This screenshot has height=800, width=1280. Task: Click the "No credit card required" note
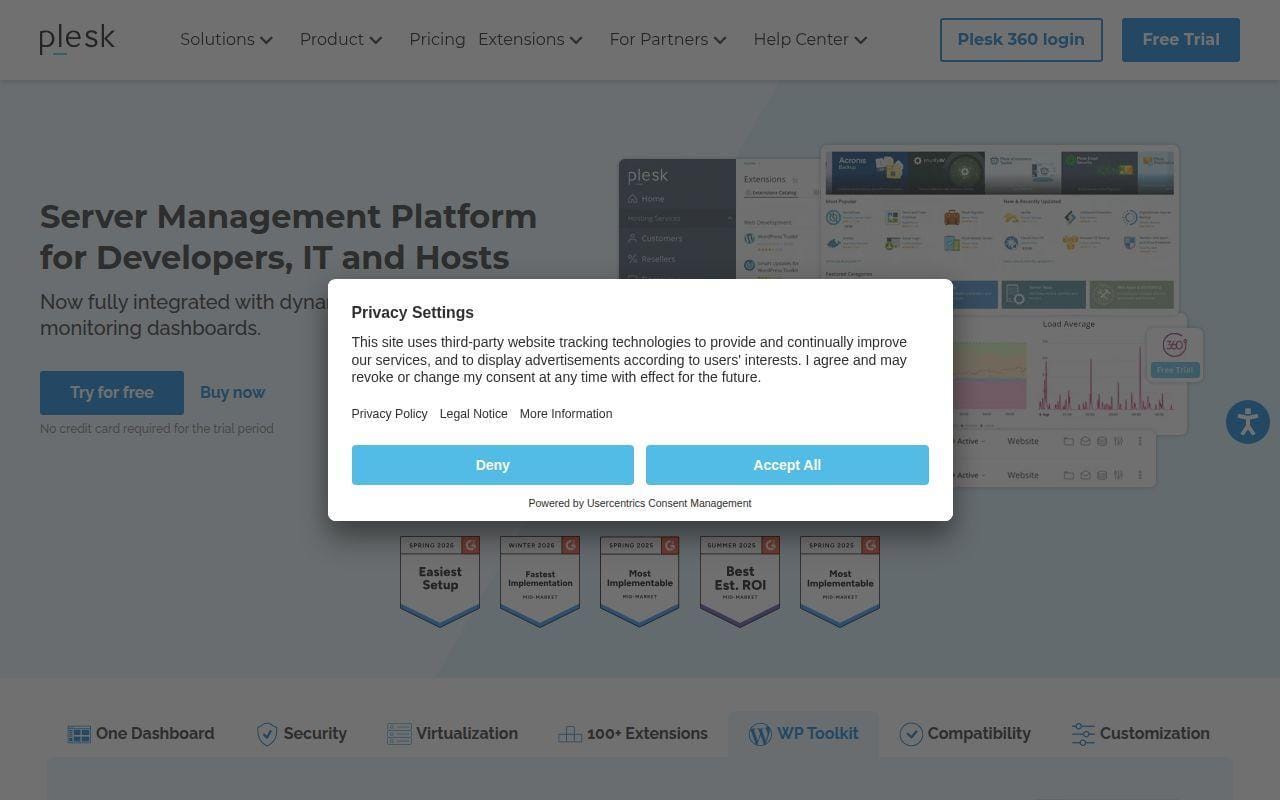click(157, 429)
